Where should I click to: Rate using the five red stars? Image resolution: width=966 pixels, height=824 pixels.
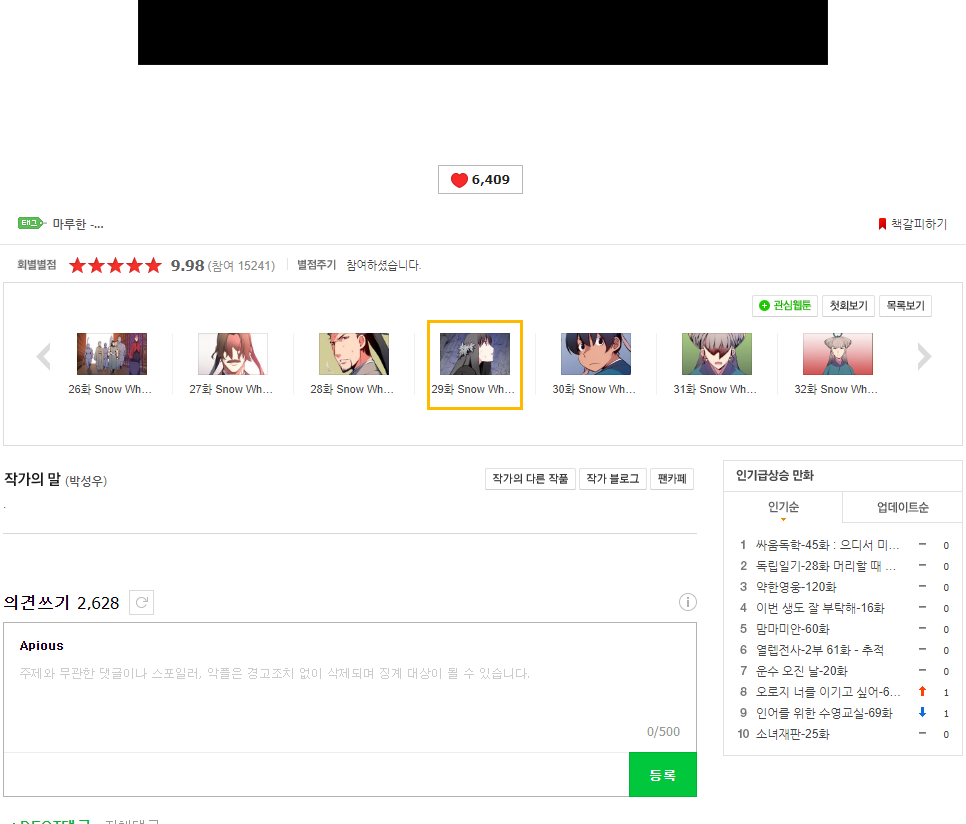(x=115, y=265)
